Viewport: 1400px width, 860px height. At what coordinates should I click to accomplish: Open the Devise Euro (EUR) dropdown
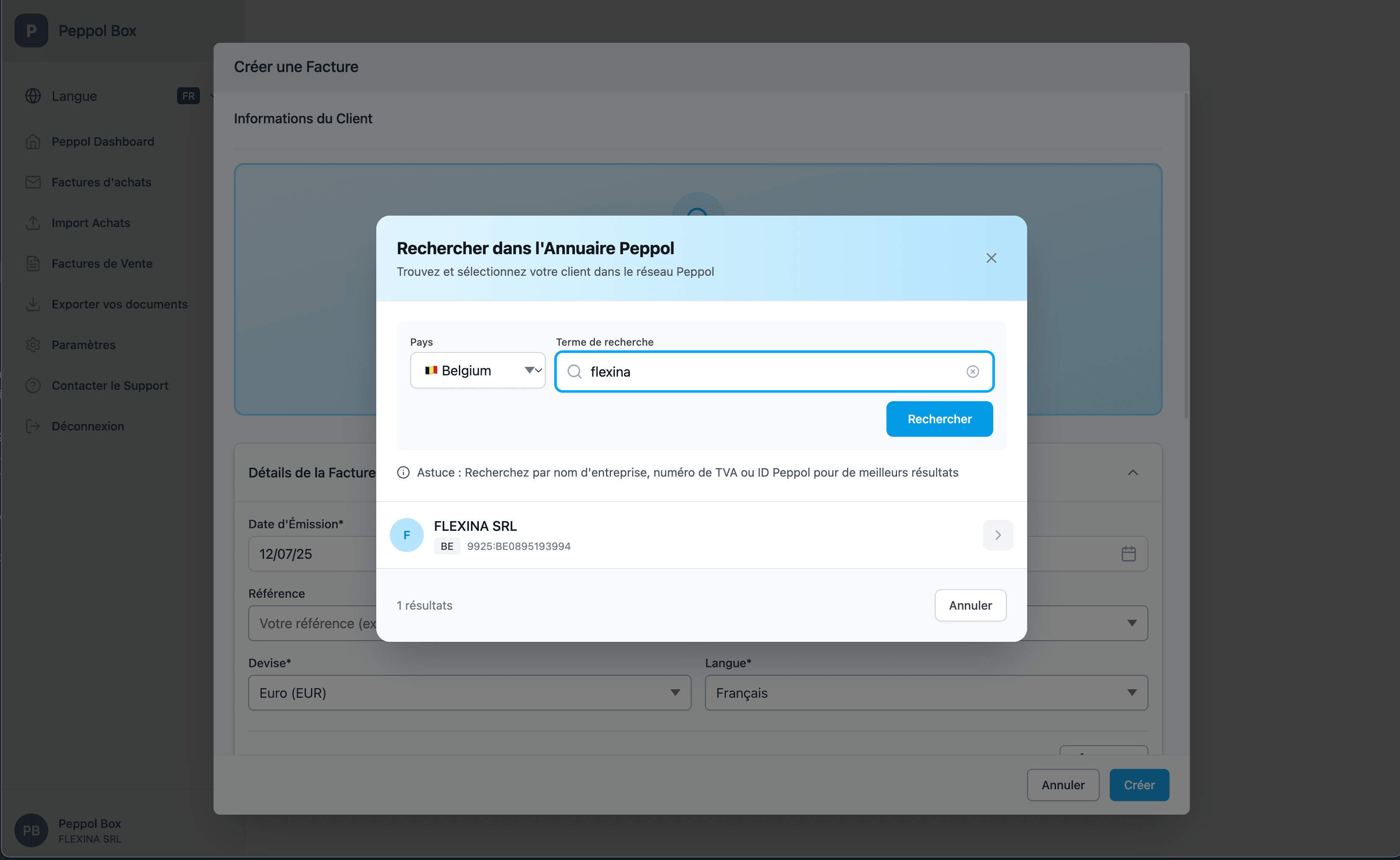point(469,693)
